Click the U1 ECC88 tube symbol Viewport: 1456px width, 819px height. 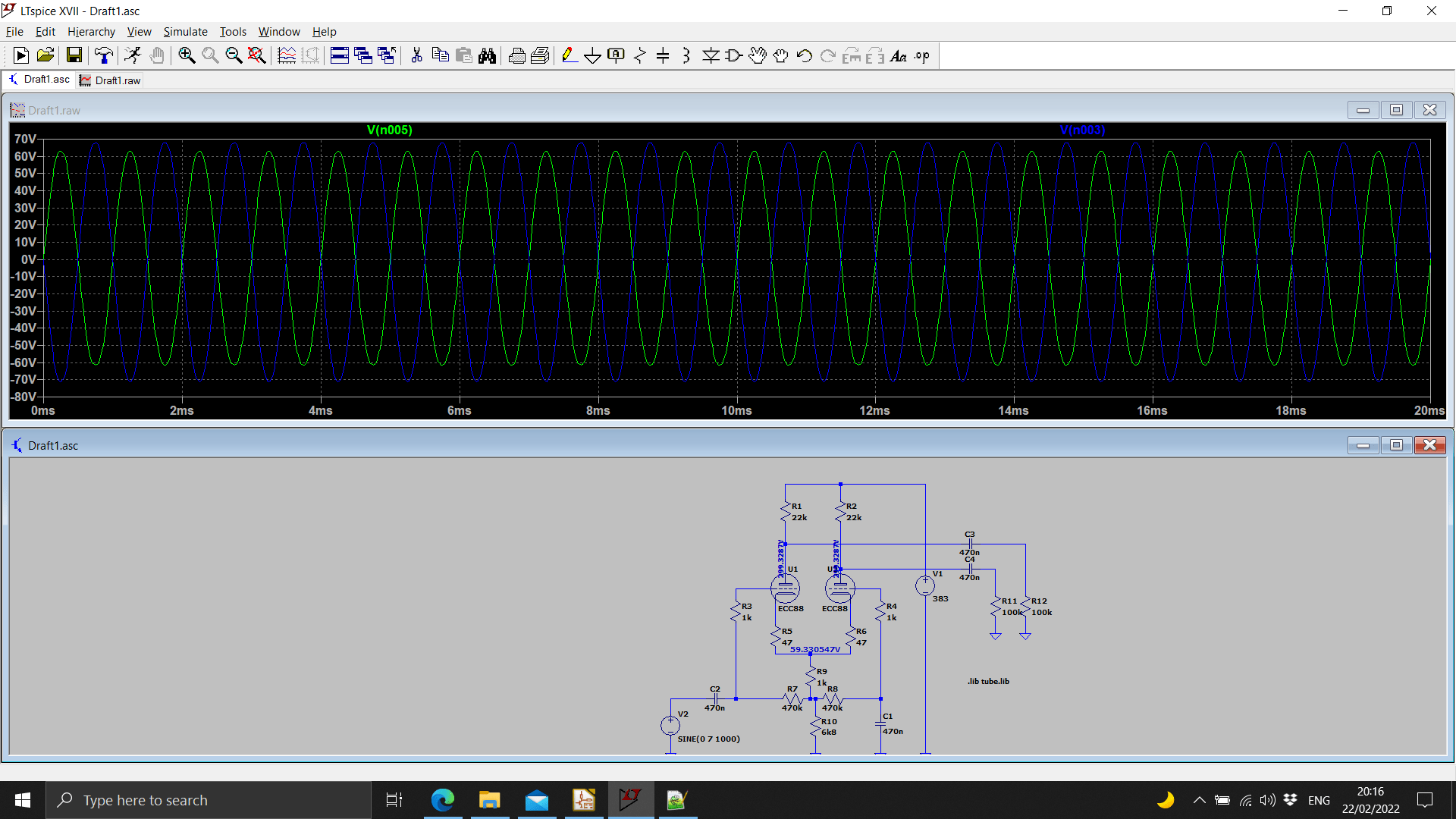[785, 588]
